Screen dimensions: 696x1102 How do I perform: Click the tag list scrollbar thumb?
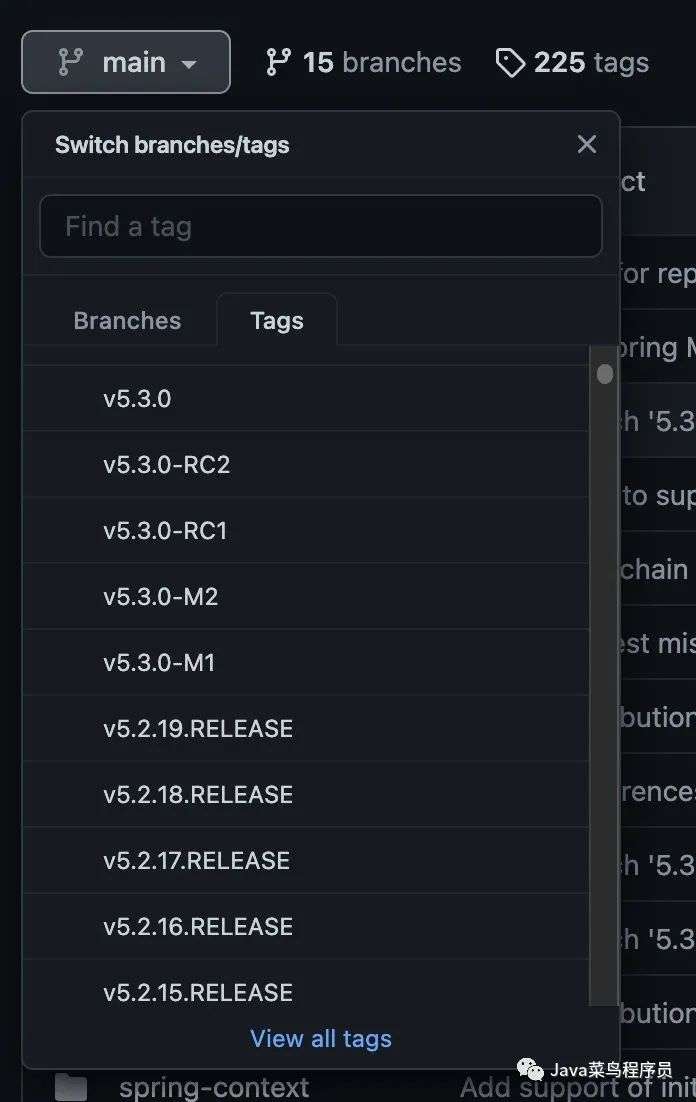(x=605, y=373)
